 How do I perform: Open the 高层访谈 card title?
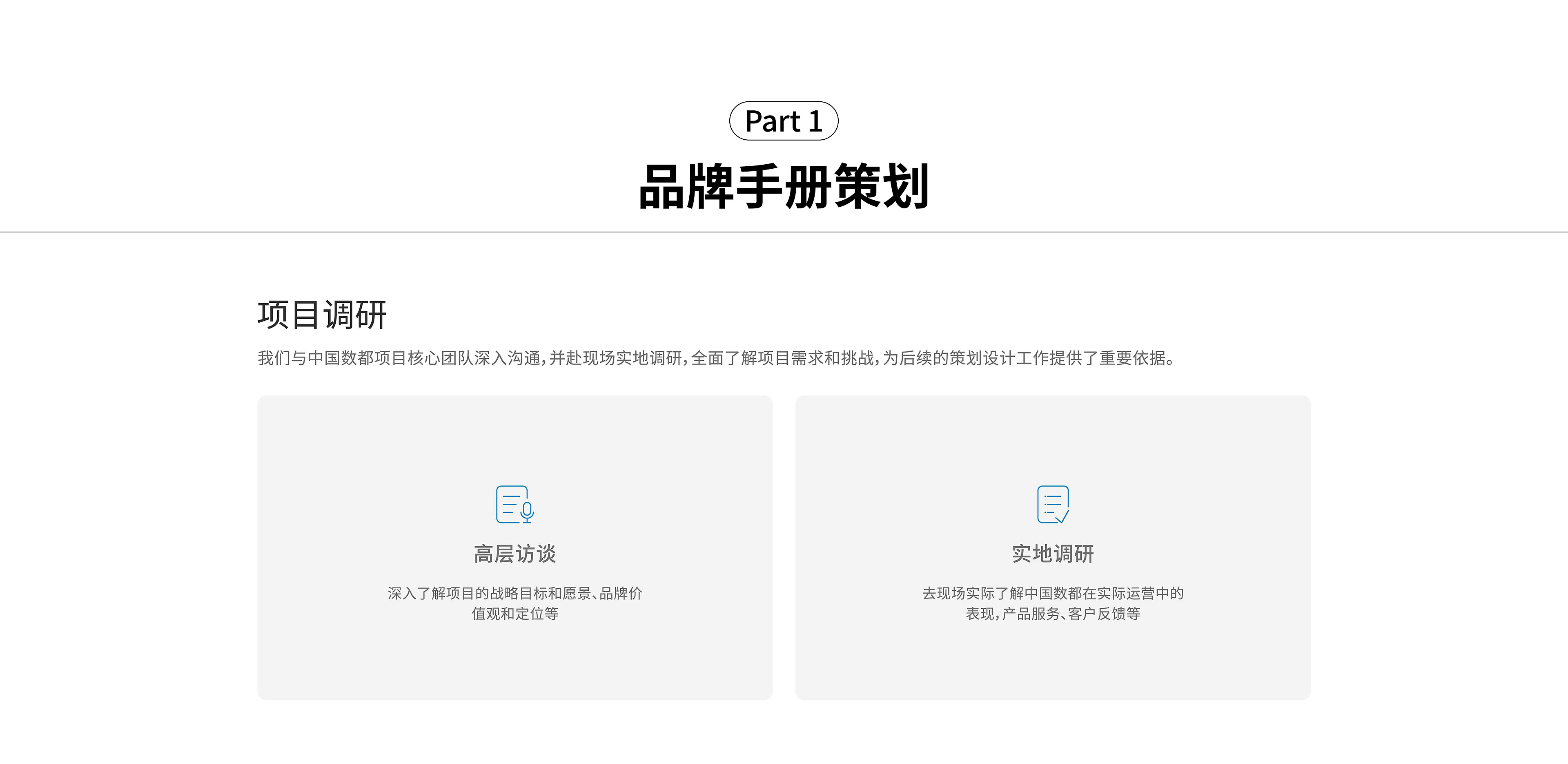[x=514, y=554]
